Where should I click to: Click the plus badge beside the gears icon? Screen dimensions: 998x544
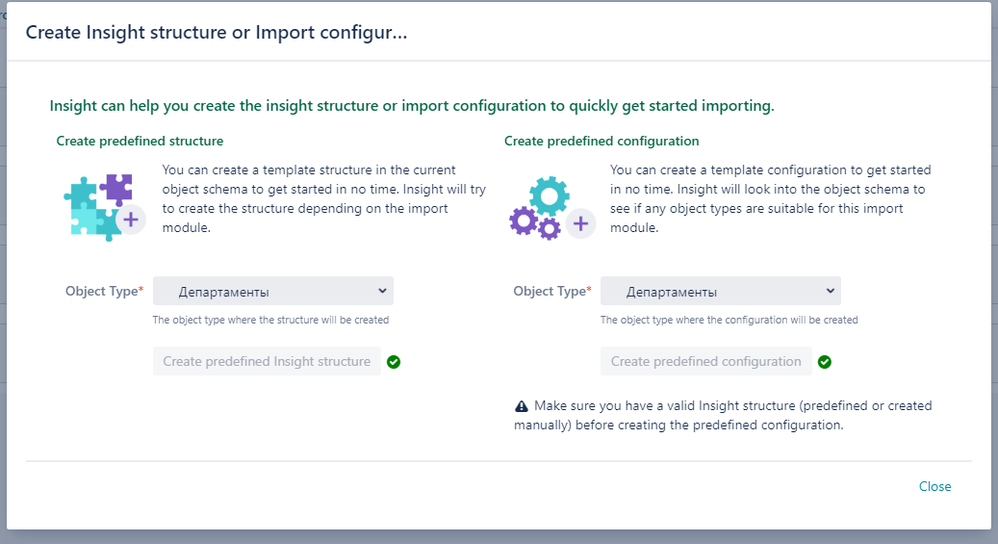[580, 224]
